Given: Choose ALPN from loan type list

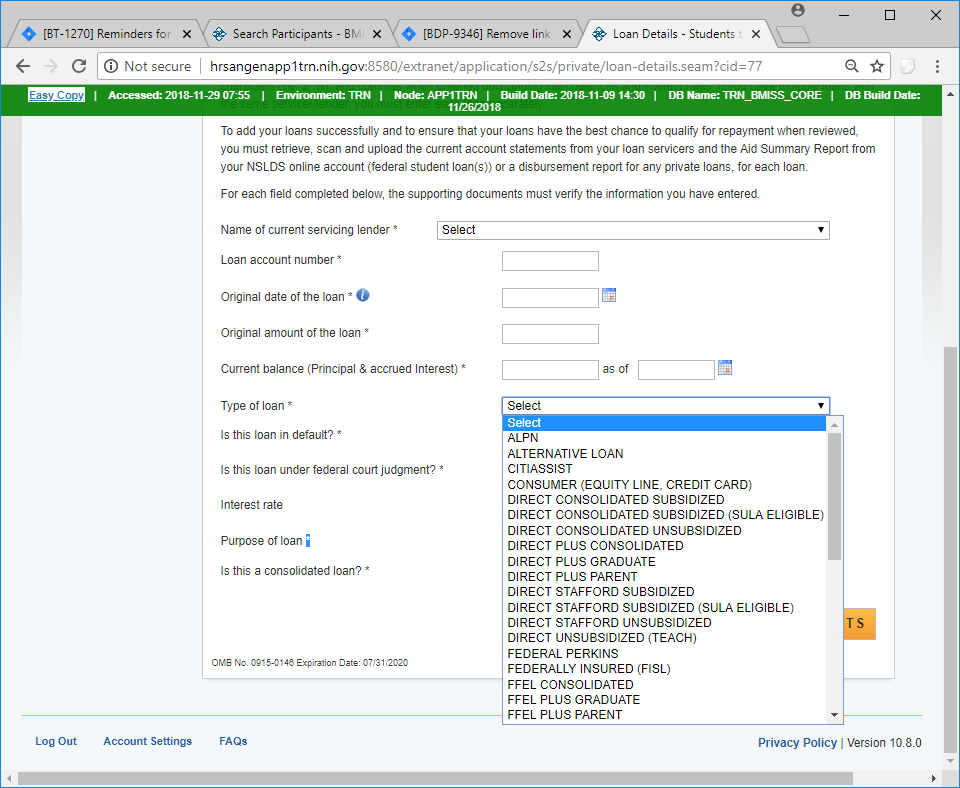Looking at the screenshot, I should tap(664, 438).
